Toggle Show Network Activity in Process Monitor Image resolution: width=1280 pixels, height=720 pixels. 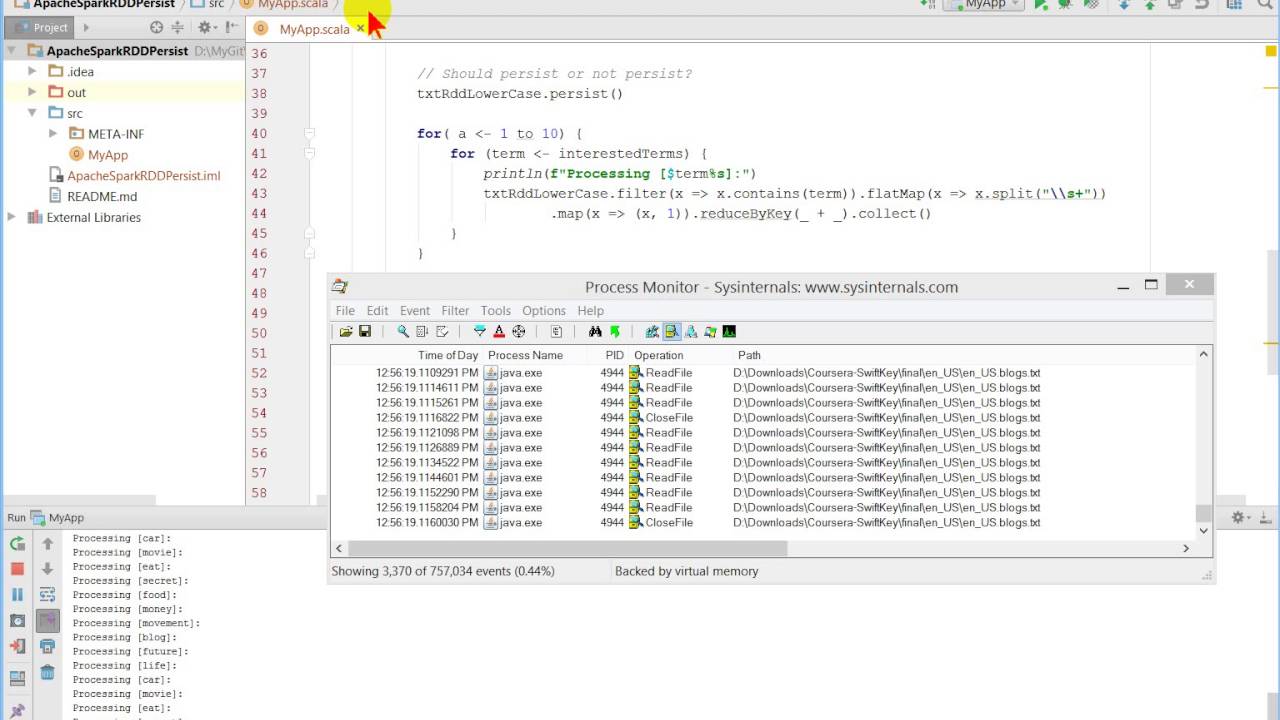[x=691, y=331]
